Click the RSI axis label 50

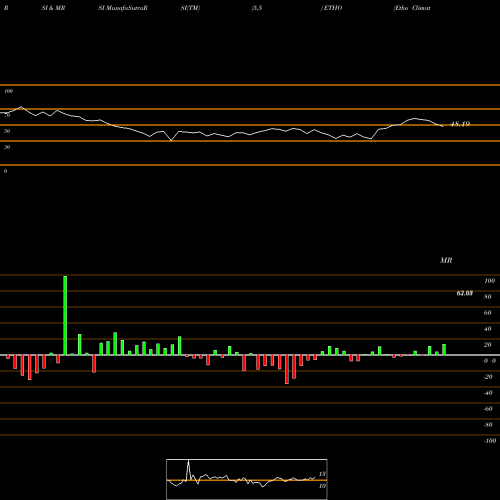[7, 131]
